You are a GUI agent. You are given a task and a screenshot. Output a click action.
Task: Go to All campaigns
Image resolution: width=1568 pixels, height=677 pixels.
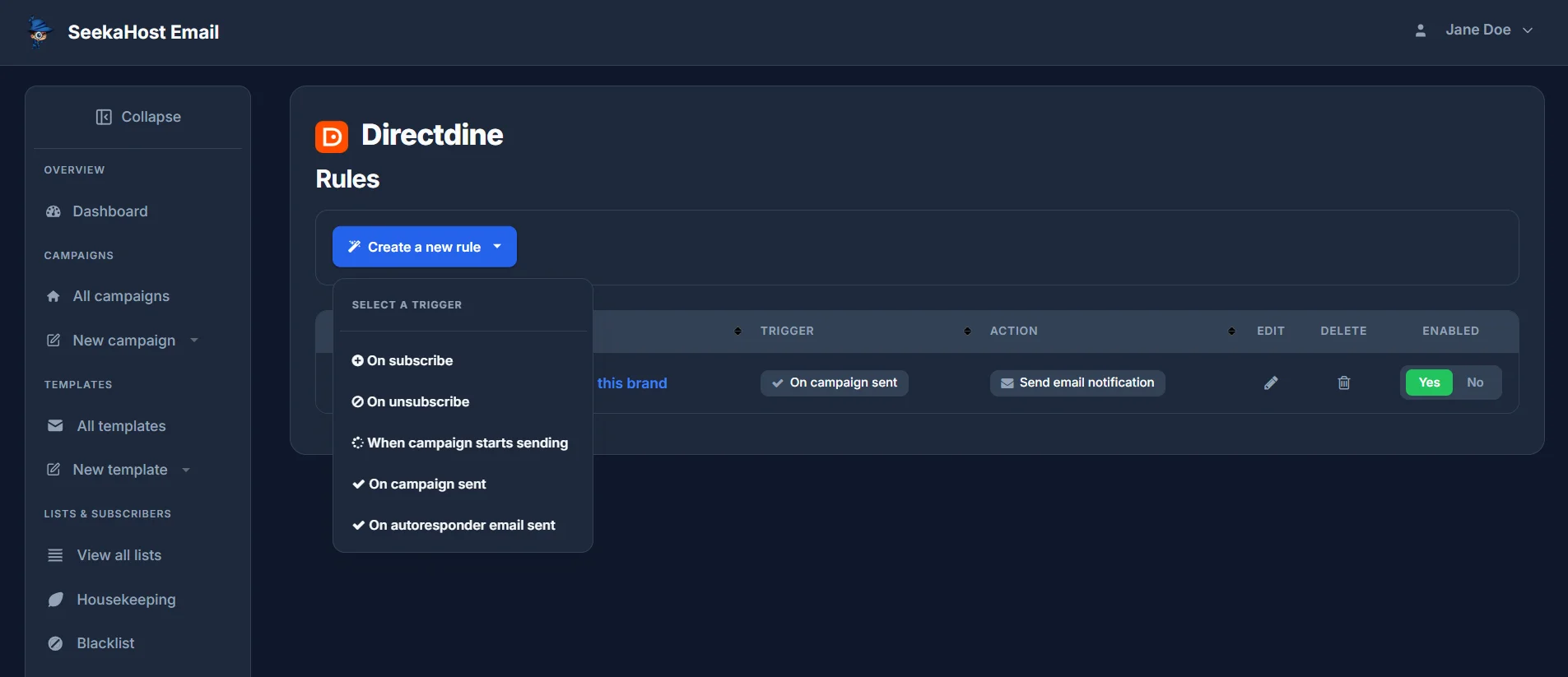click(x=121, y=296)
